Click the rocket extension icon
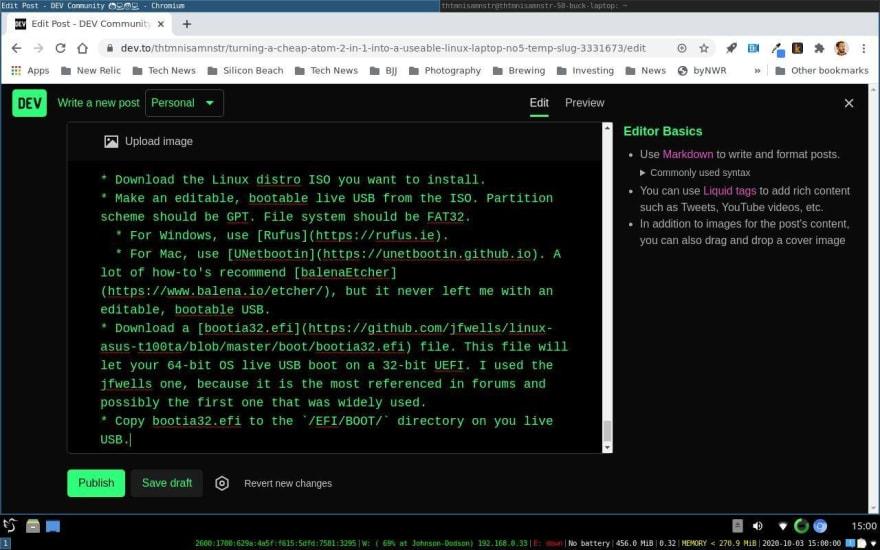This screenshot has width=880, height=550. (731, 48)
